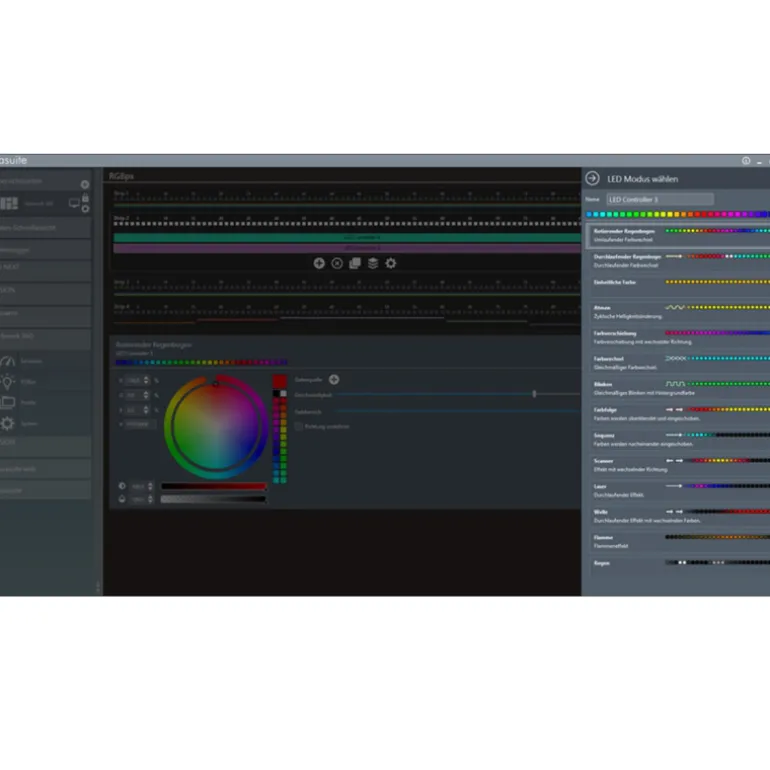This screenshot has width=770, height=770.
Task: Click the plus icon next to Farbimpulle
Action: point(334,379)
